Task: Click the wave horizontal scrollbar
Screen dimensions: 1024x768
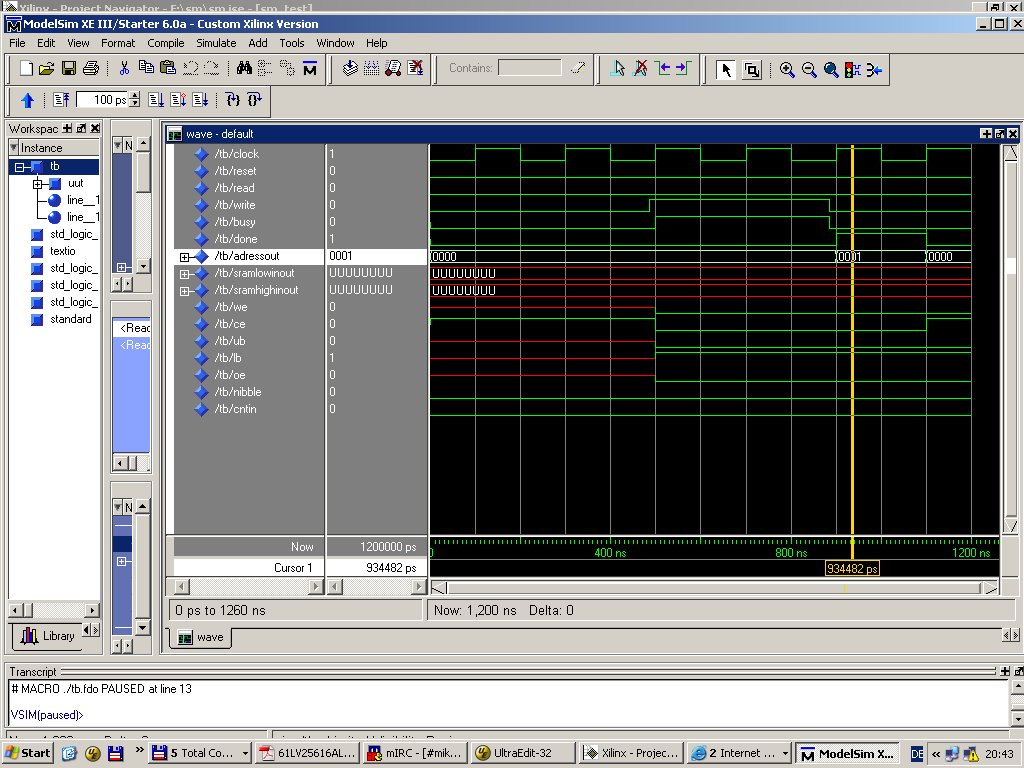Action: pos(714,588)
